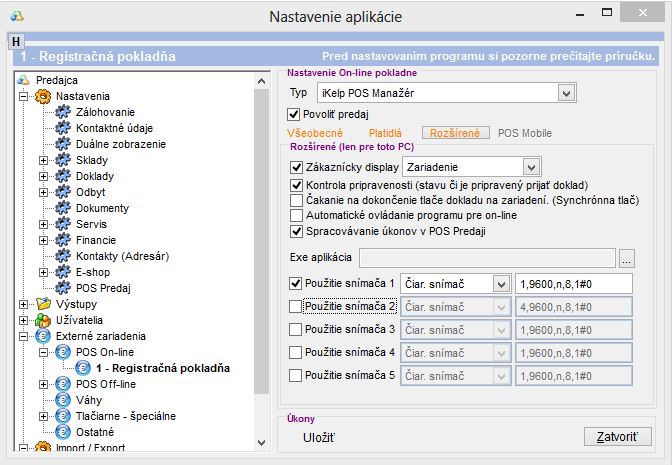The height and width of the screenshot is (465, 672).
Task: Click the Užívatelia users icon
Action: 43,320
